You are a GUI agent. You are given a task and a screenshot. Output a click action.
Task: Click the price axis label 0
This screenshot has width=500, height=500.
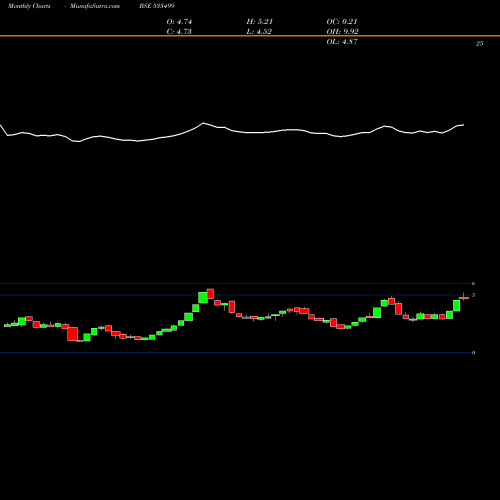[473, 353]
